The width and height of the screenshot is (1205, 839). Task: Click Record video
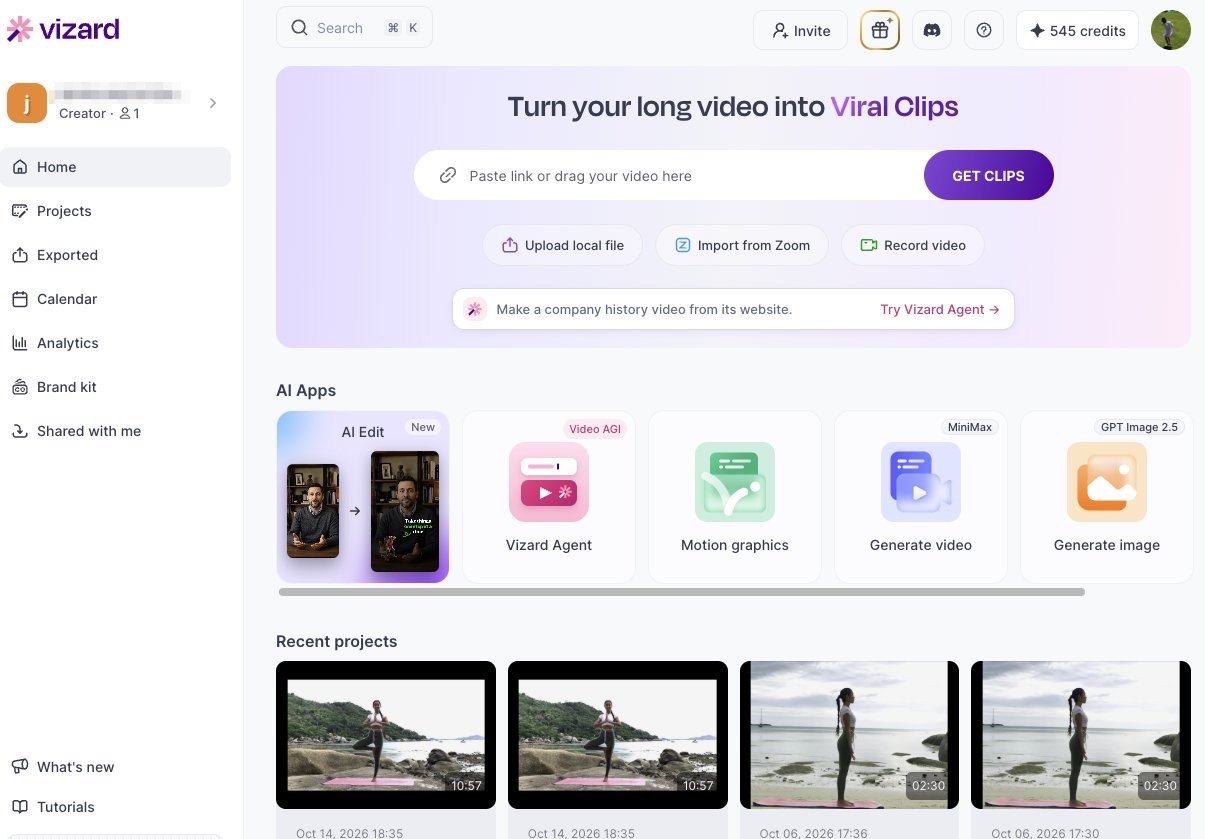pyautogui.click(x=912, y=245)
